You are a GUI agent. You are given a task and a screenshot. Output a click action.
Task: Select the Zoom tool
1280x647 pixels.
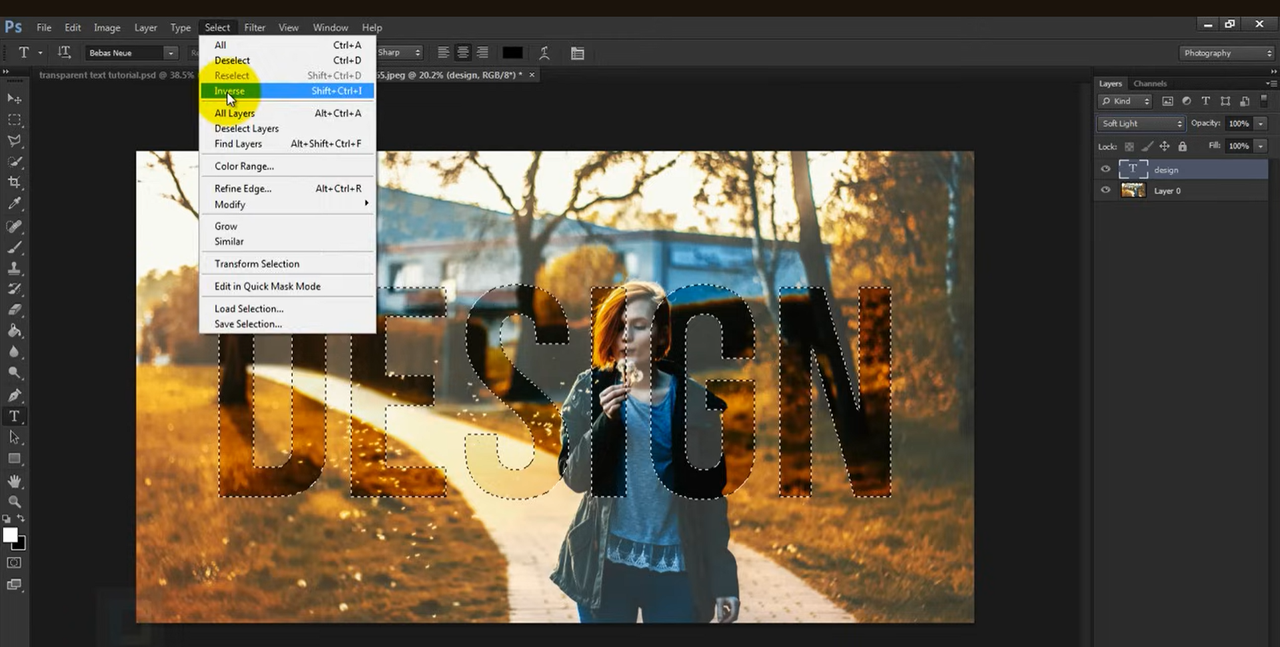14,502
